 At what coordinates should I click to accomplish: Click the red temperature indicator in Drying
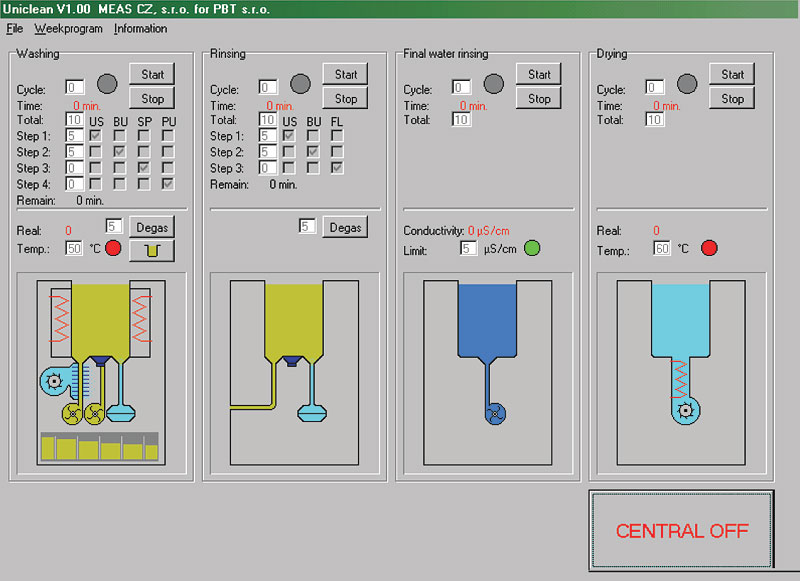708,248
